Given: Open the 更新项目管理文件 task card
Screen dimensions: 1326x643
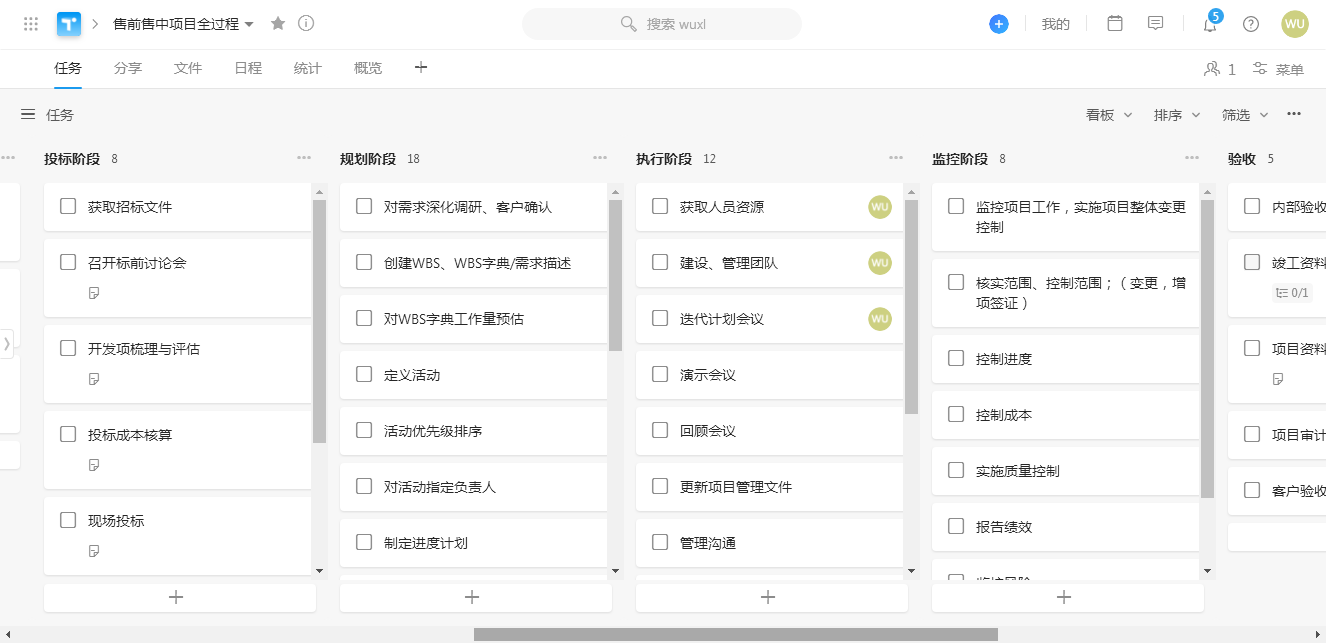Looking at the screenshot, I should coord(770,487).
